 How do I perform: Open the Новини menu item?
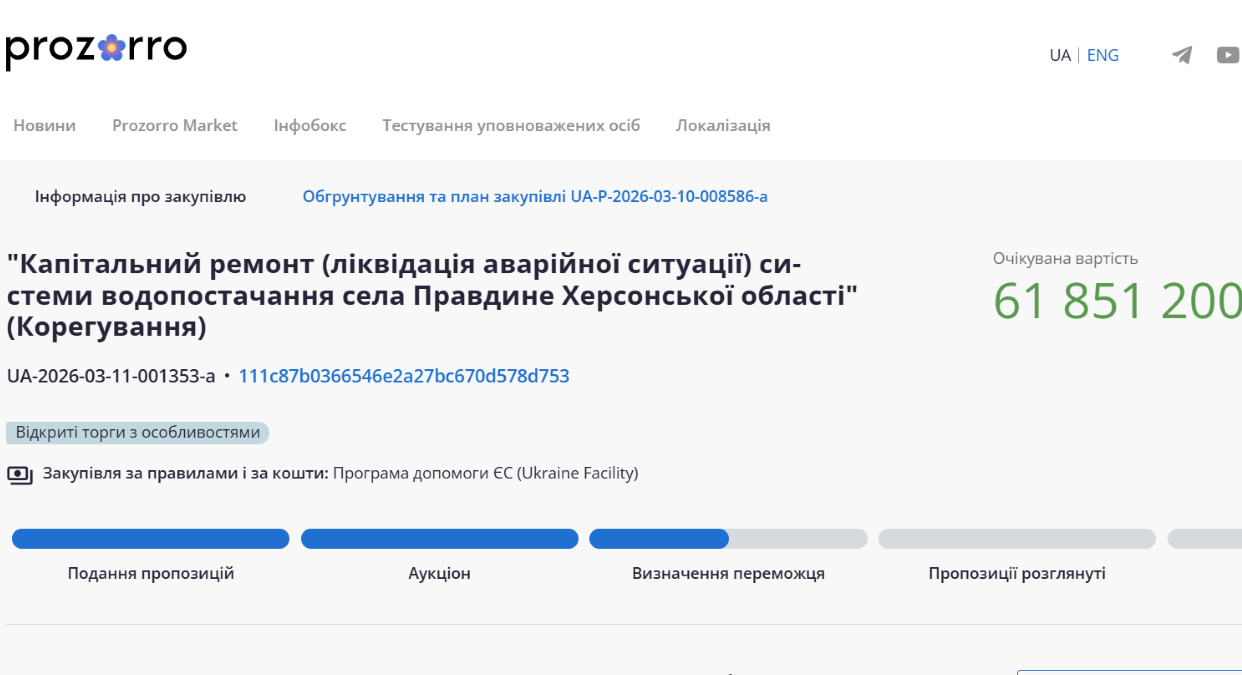[x=44, y=125]
